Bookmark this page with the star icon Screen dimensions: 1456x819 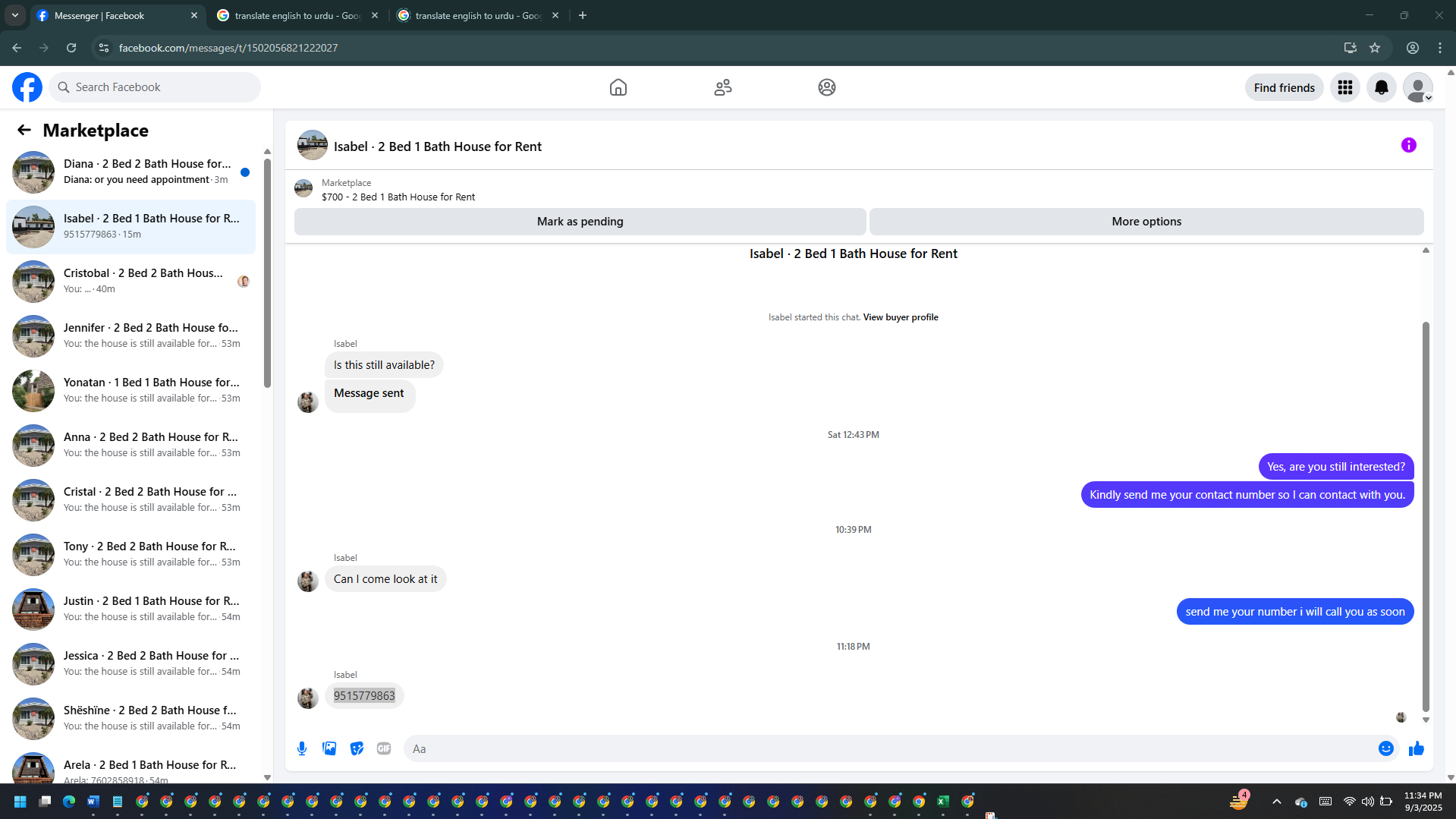coord(1375,48)
